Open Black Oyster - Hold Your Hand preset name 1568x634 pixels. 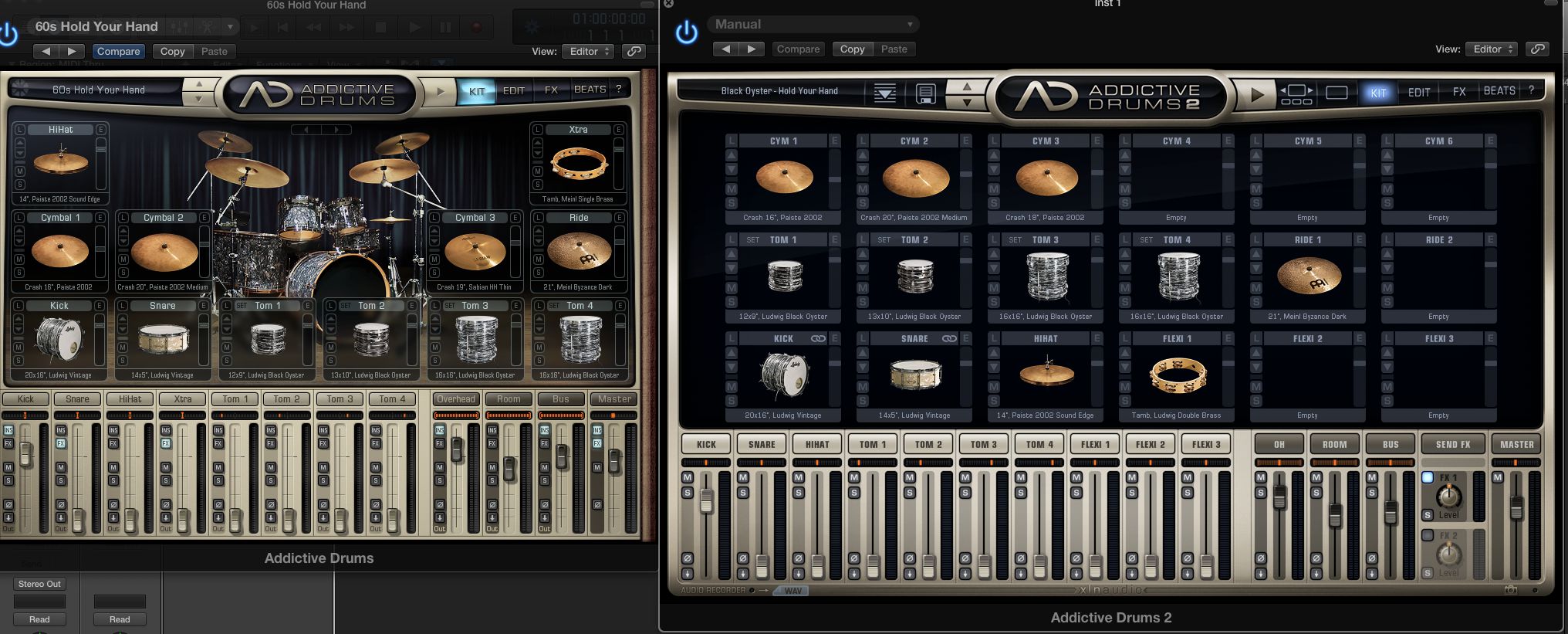click(779, 91)
